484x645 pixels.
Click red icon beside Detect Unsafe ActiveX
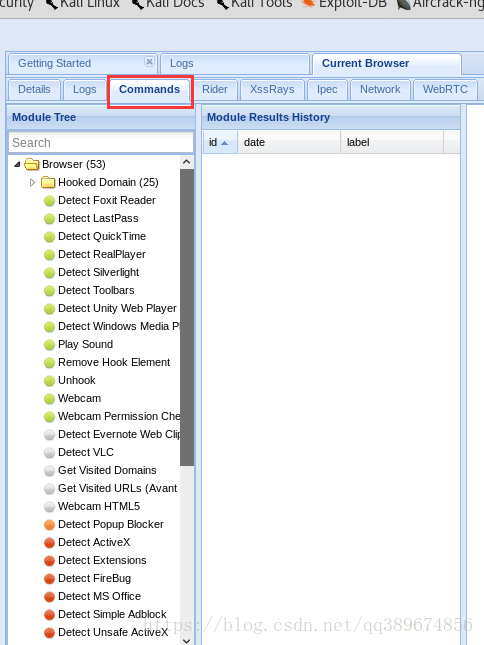[x=49, y=633]
